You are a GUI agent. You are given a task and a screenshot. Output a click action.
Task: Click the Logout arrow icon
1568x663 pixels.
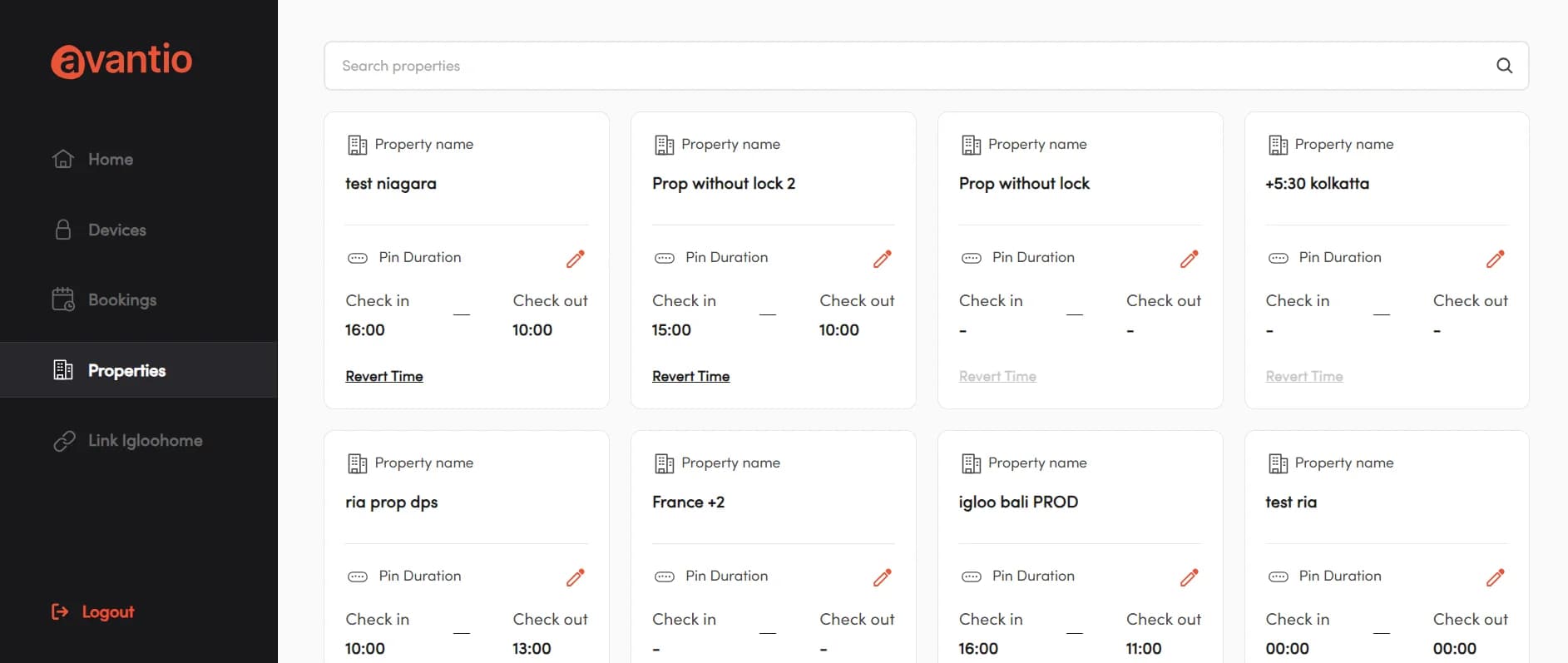[60, 612]
